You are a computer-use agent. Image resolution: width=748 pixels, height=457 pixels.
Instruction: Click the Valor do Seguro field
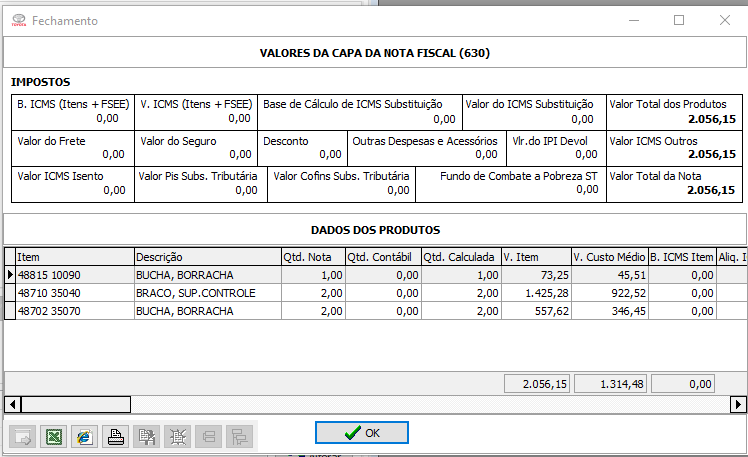196,148
